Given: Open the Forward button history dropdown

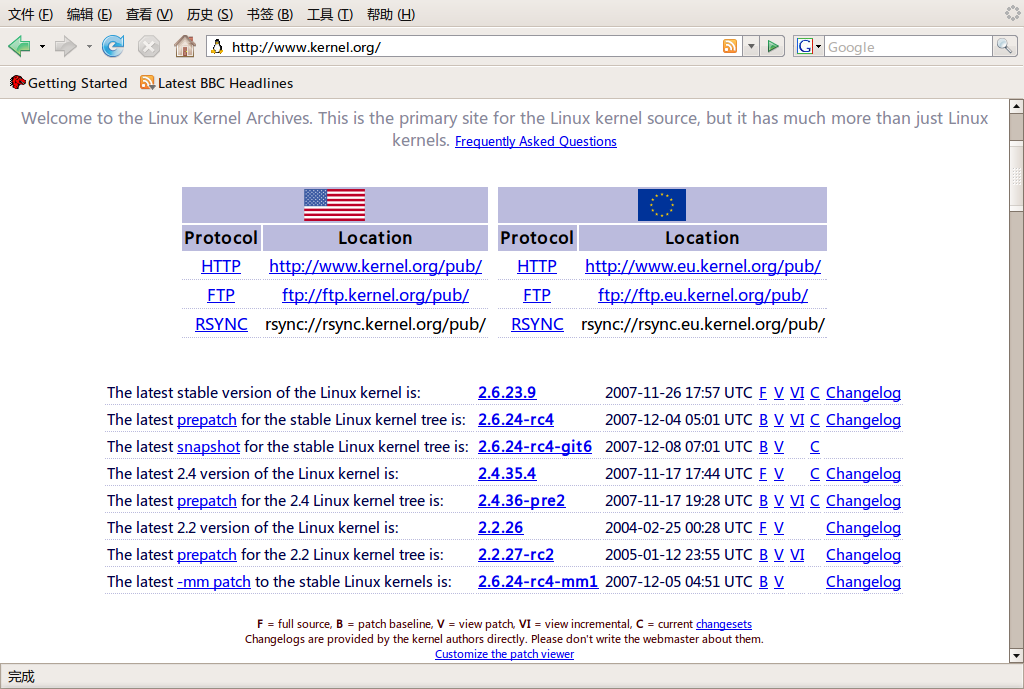Looking at the screenshot, I should coord(89,47).
